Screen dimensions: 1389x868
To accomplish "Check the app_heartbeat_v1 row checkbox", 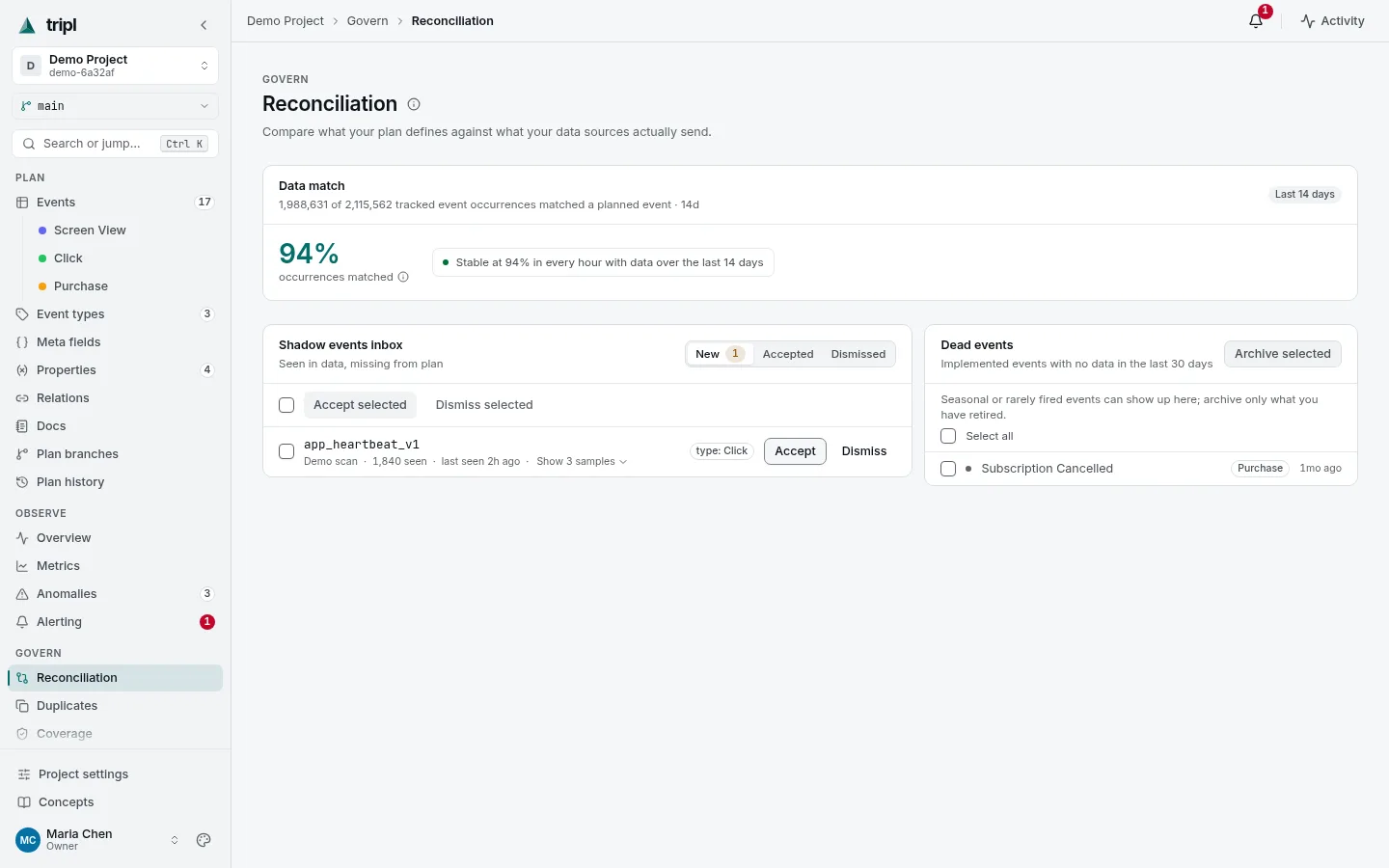I will coord(286,451).
